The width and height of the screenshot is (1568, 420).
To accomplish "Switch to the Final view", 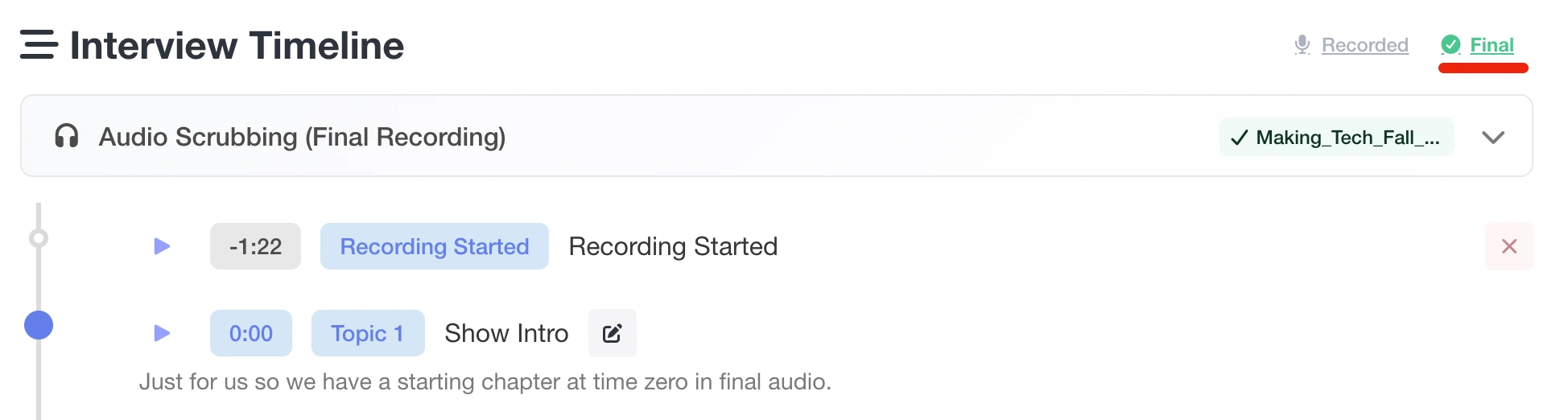I will point(1492,45).
